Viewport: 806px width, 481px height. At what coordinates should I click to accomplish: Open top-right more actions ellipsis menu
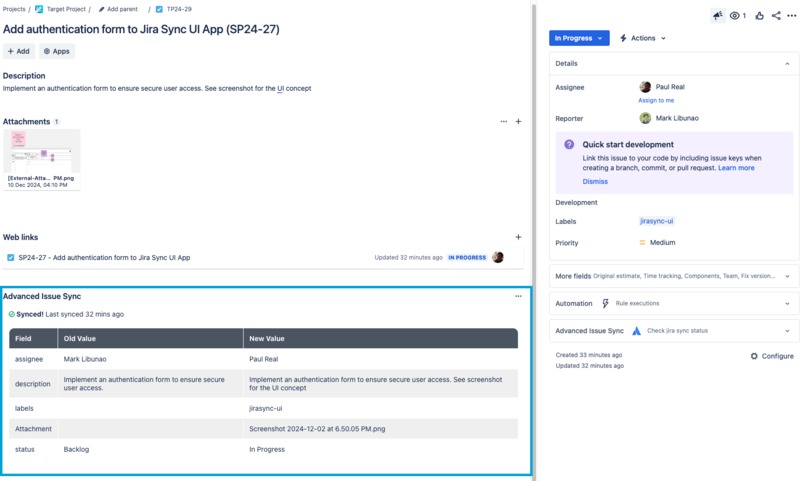[x=792, y=15]
